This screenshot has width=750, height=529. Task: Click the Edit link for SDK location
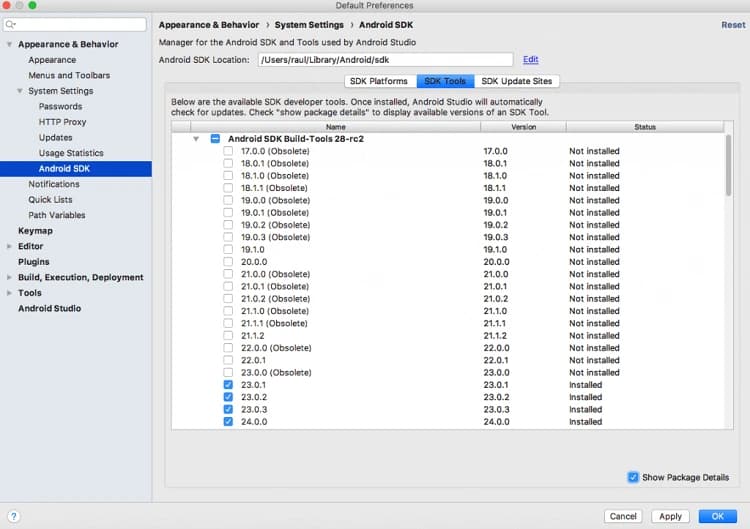530,59
